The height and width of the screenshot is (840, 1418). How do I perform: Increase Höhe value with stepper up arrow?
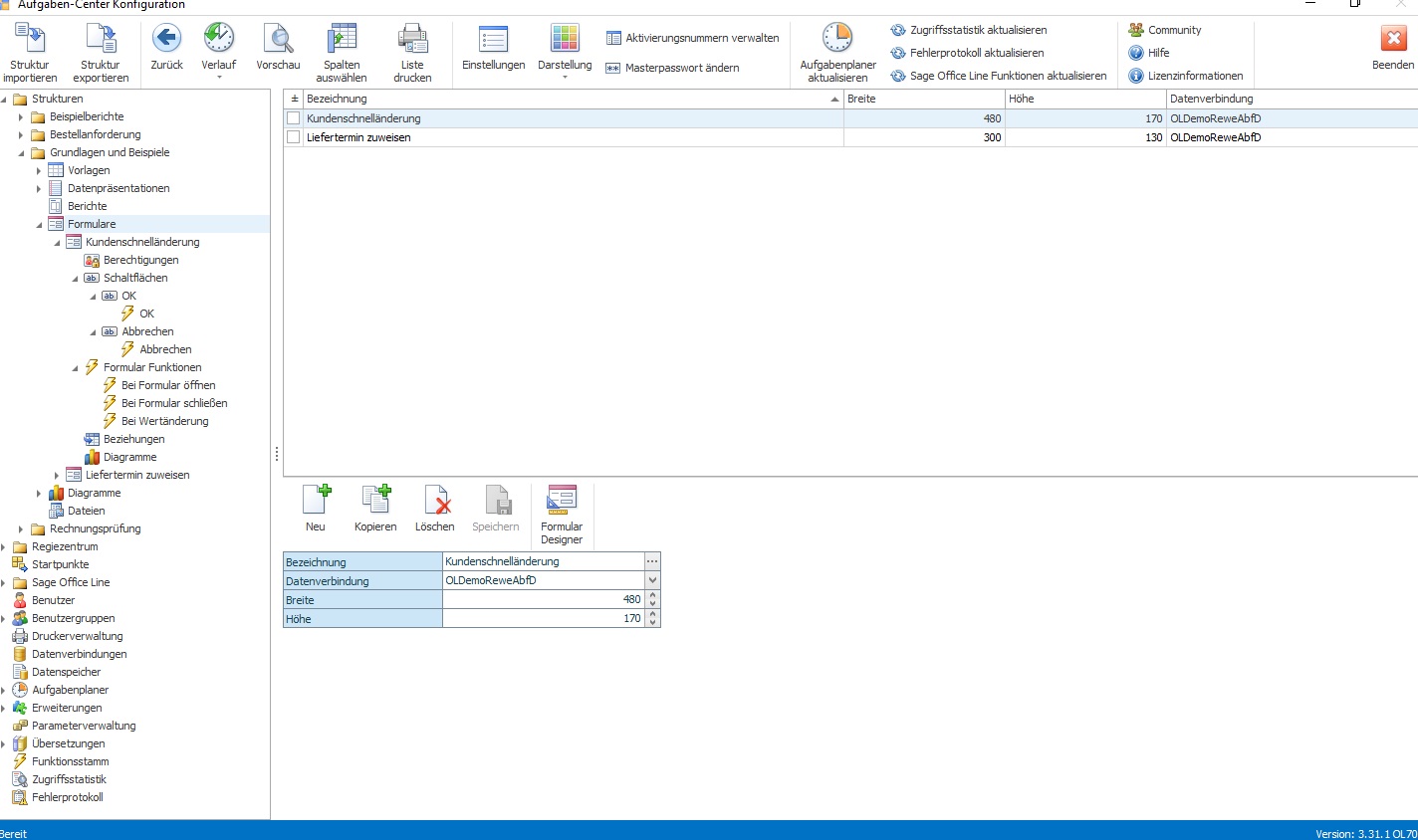pos(652,614)
